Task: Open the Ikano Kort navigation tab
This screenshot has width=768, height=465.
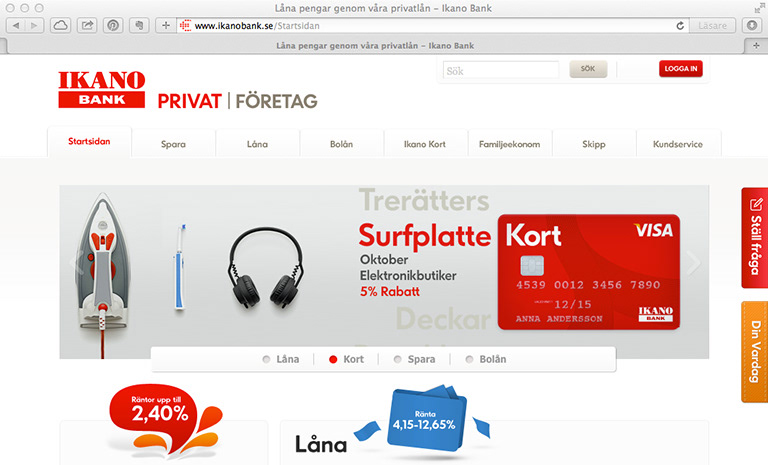Action: (425, 144)
